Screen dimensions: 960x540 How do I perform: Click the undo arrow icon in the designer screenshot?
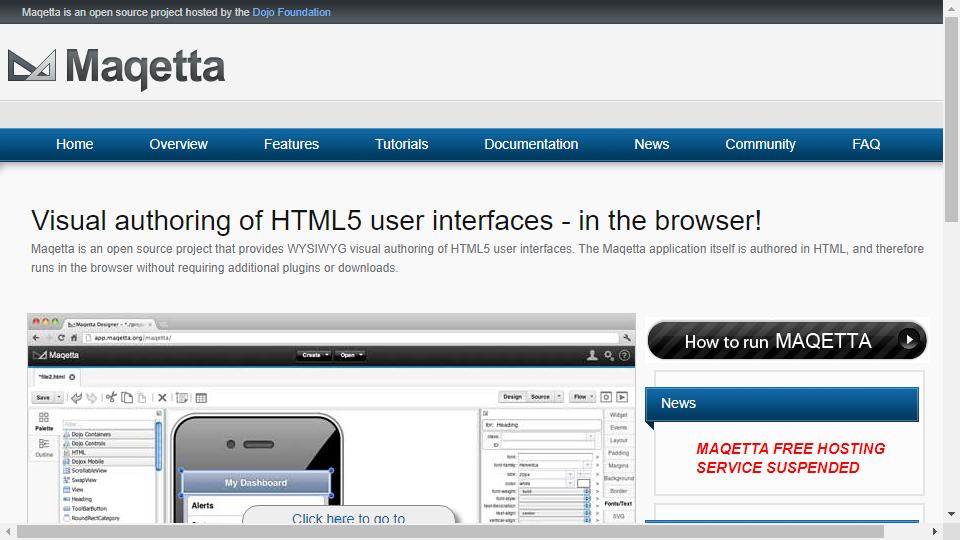(77, 397)
